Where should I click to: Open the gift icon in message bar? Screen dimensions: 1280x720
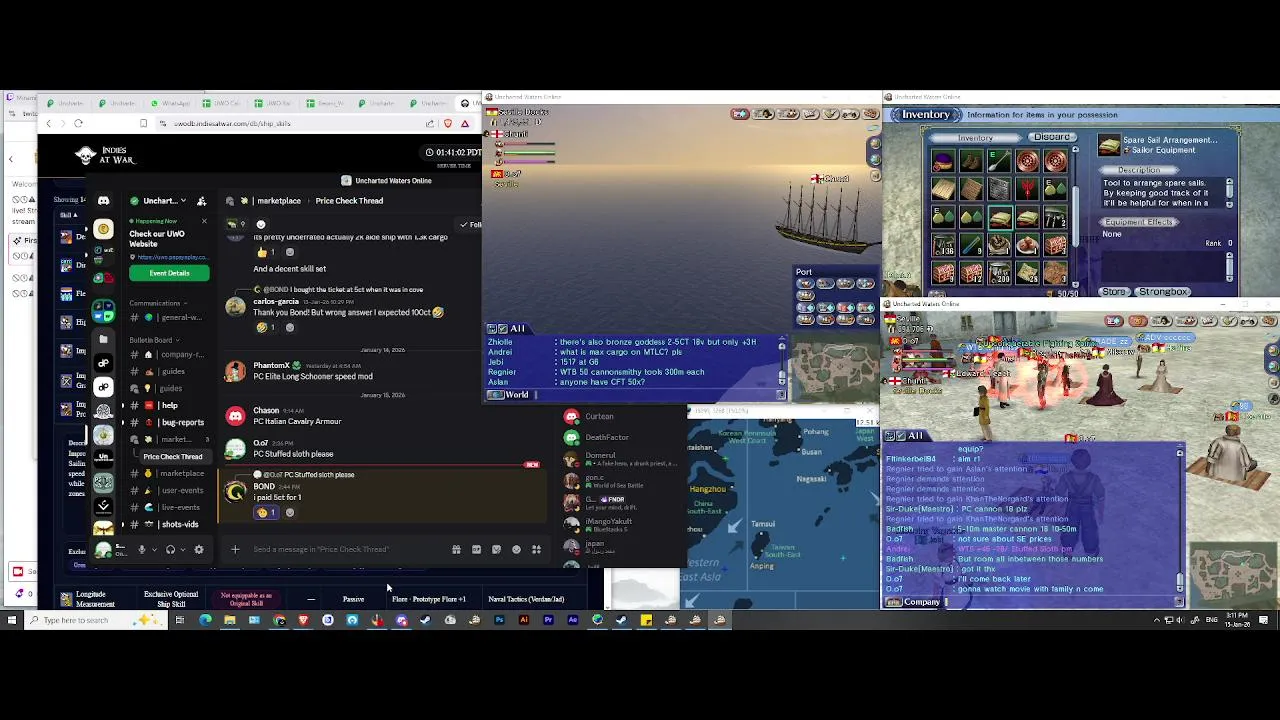tap(456, 549)
